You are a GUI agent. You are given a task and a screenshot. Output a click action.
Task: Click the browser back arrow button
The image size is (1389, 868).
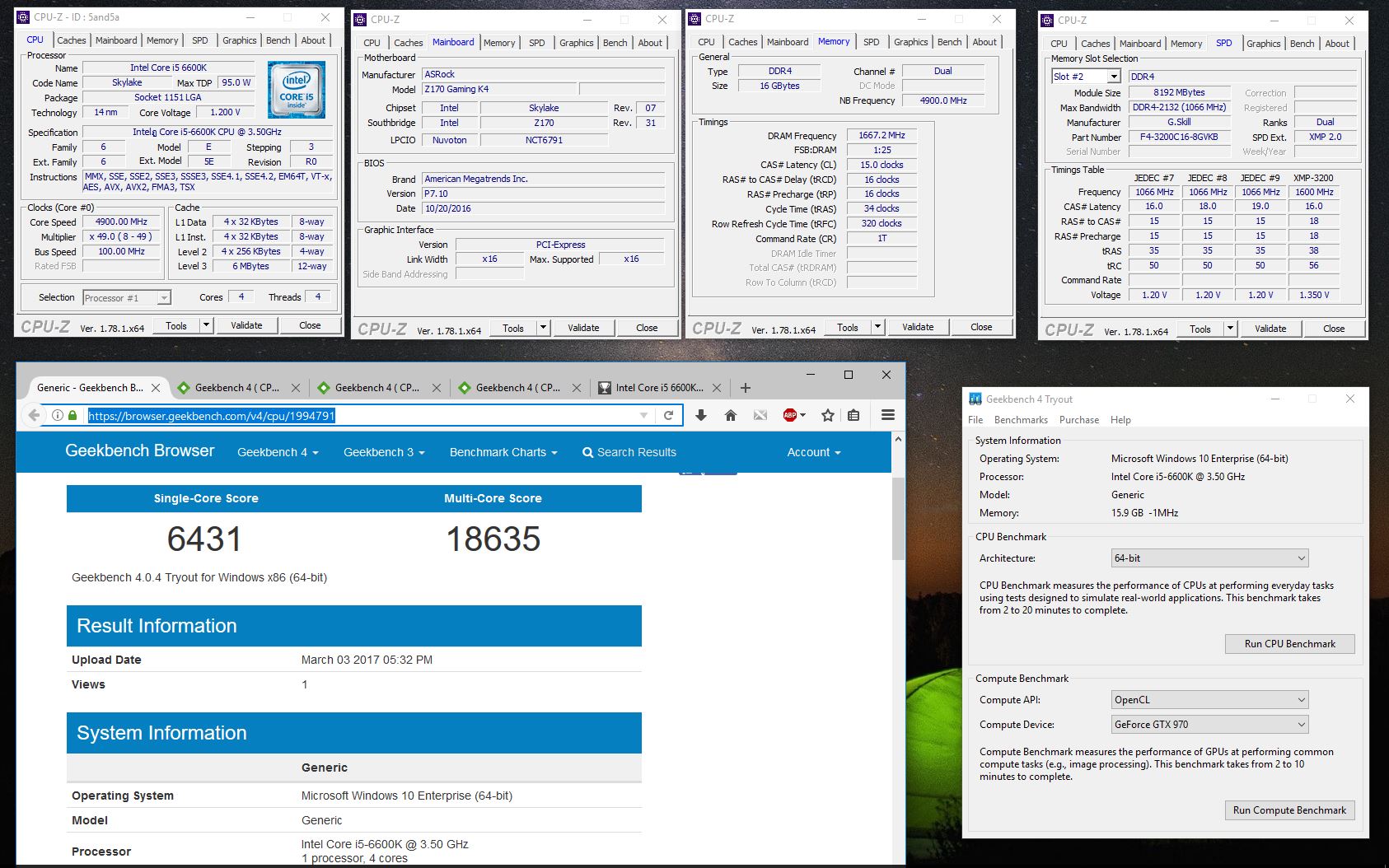point(34,415)
